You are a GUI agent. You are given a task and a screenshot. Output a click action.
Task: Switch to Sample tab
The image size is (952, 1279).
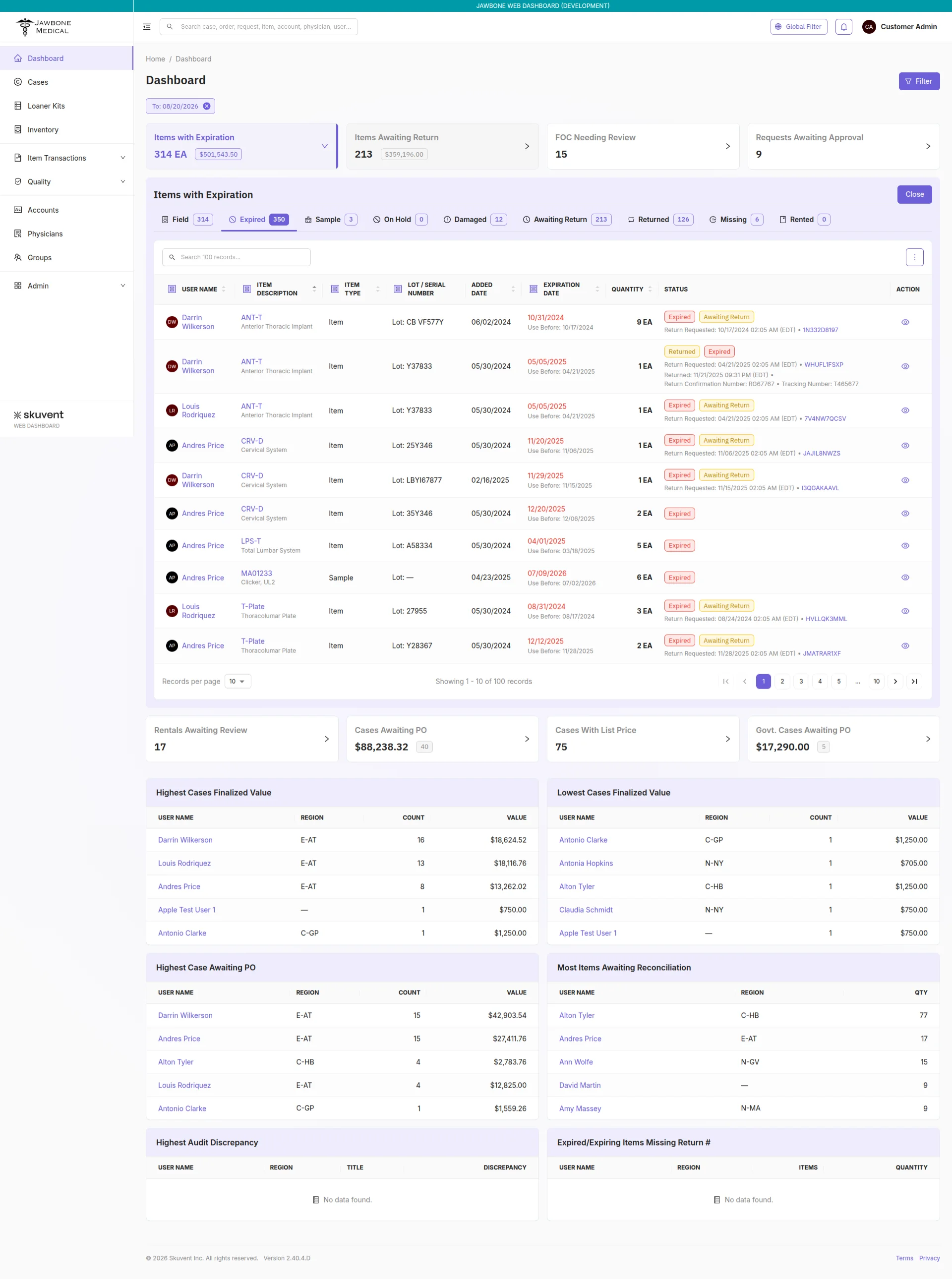[331, 220]
